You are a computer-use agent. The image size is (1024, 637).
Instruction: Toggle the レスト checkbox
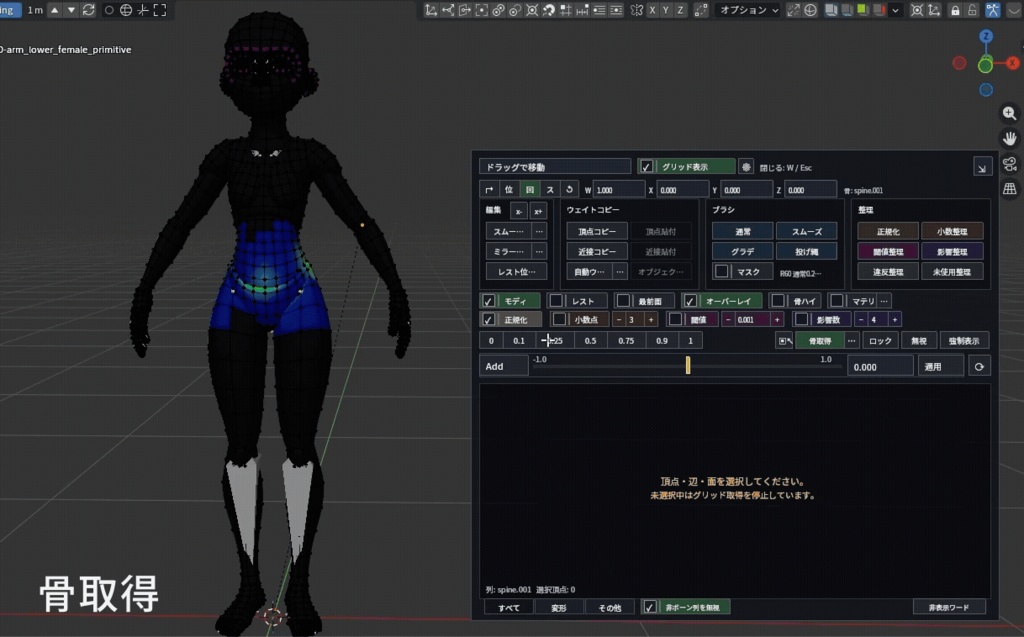coord(556,301)
